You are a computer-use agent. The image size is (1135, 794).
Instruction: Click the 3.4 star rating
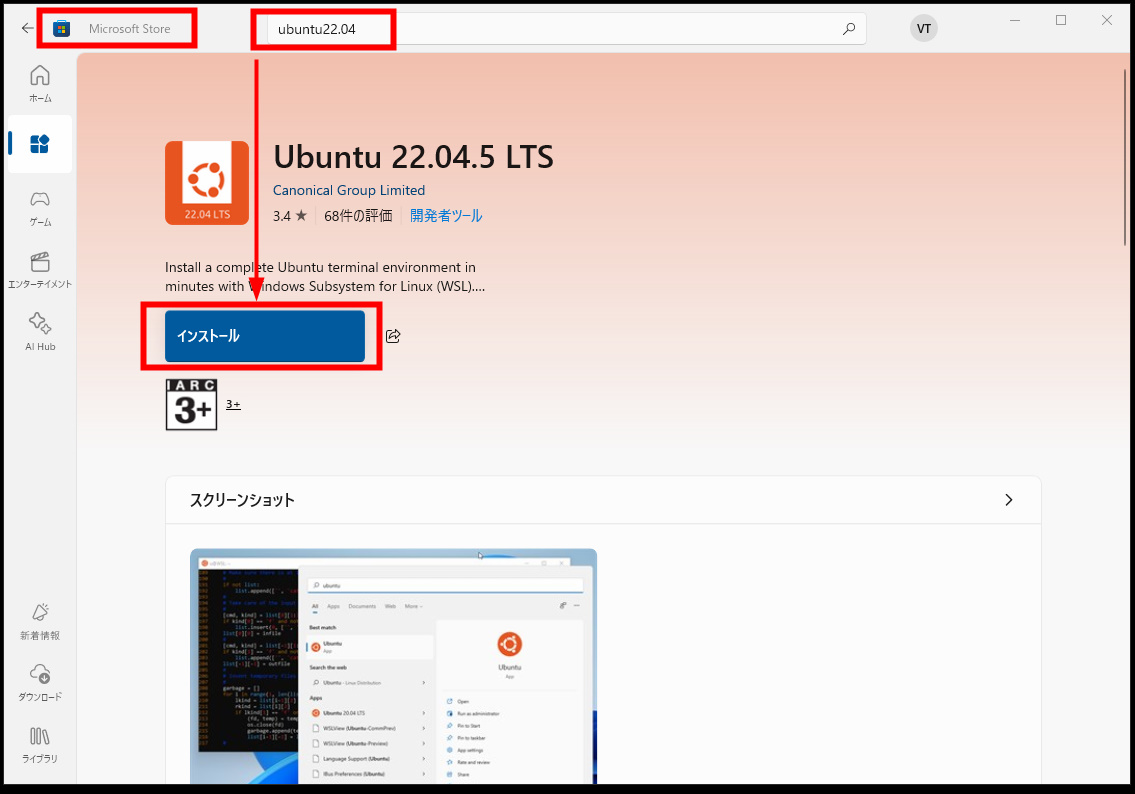click(x=290, y=216)
